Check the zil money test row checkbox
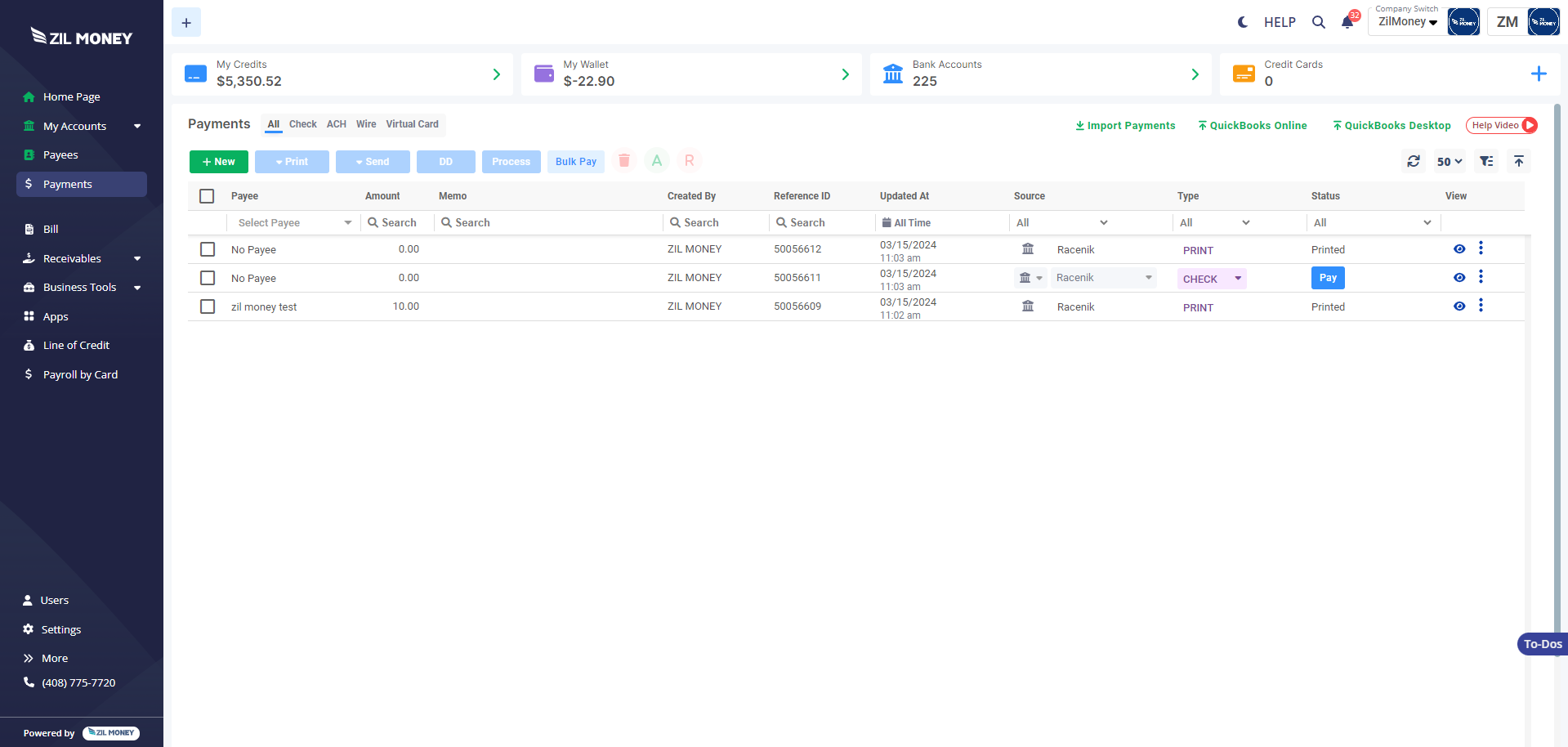This screenshot has width=1568, height=747. coord(208,306)
